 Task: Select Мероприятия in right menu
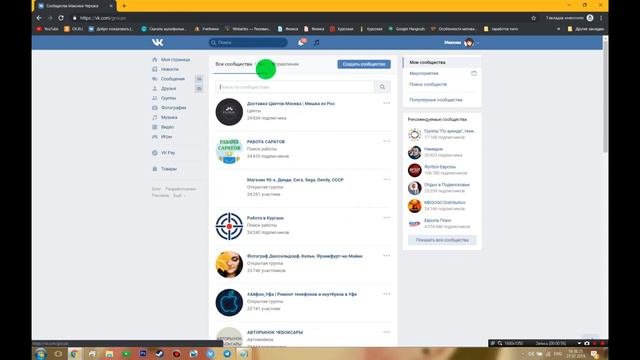424,73
